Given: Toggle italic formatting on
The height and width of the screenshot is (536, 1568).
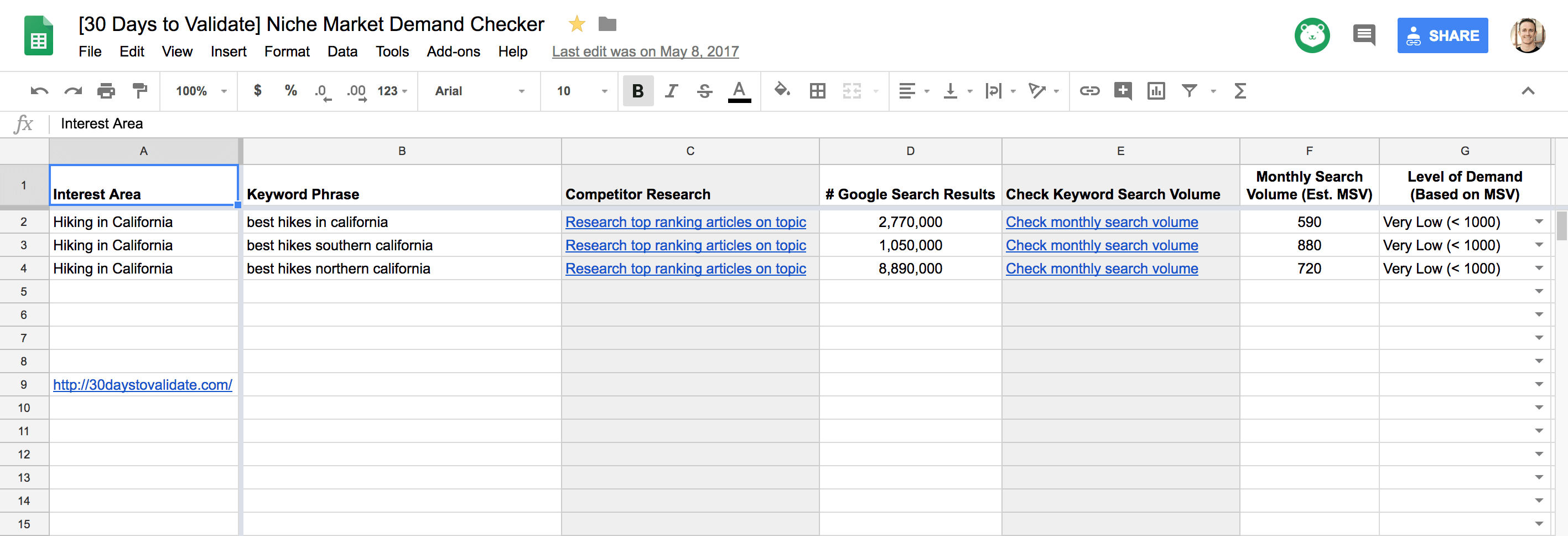Looking at the screenshot, I should click(671, 91).
